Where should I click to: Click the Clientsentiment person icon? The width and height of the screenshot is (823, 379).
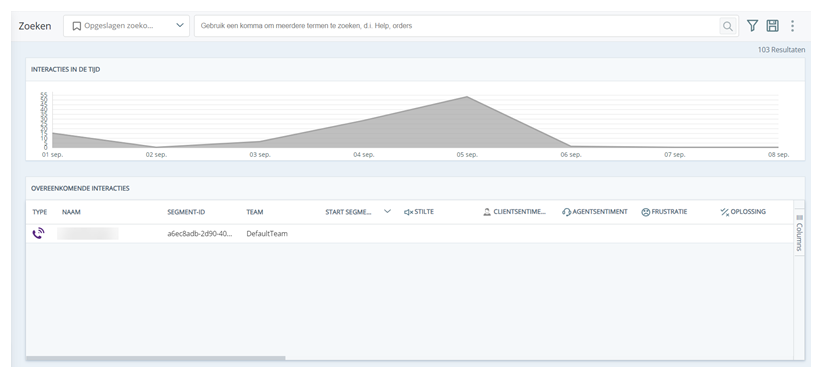coord(487,212)
